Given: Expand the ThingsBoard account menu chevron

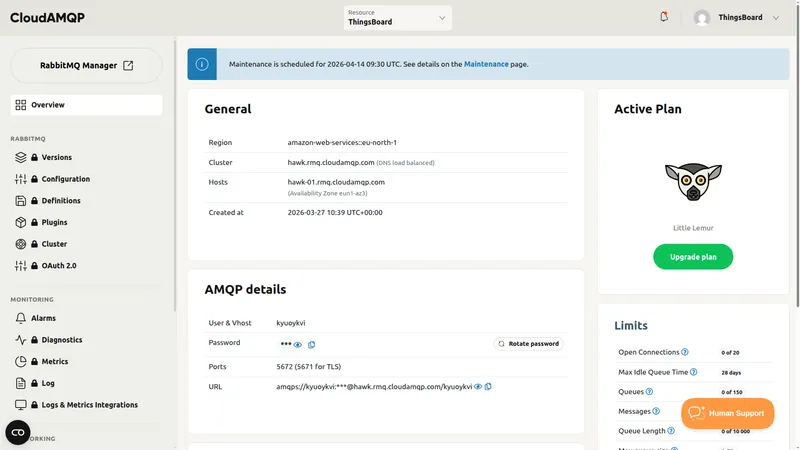Looking at the screenshot, I should (x=776, y=18).
